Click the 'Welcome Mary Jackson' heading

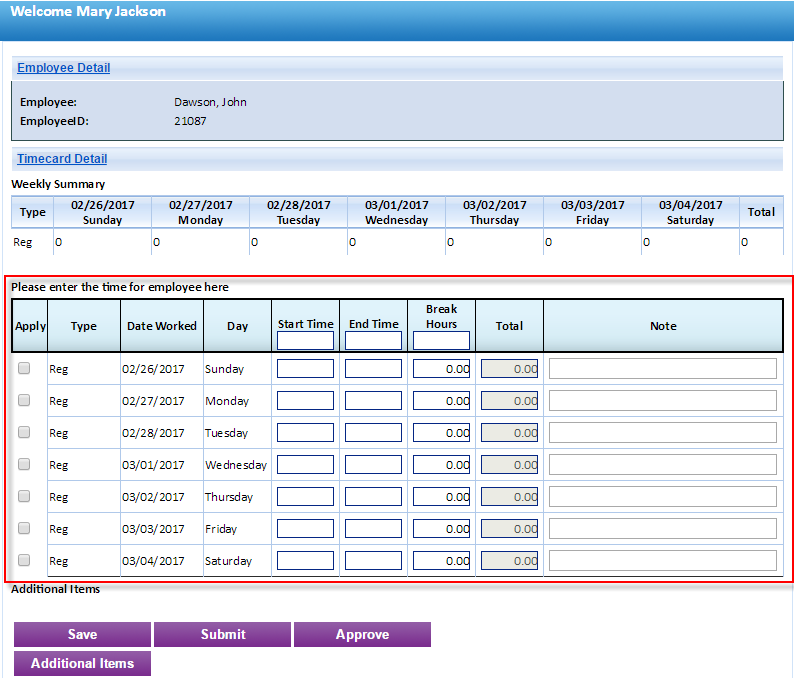(x=88, y=11)
